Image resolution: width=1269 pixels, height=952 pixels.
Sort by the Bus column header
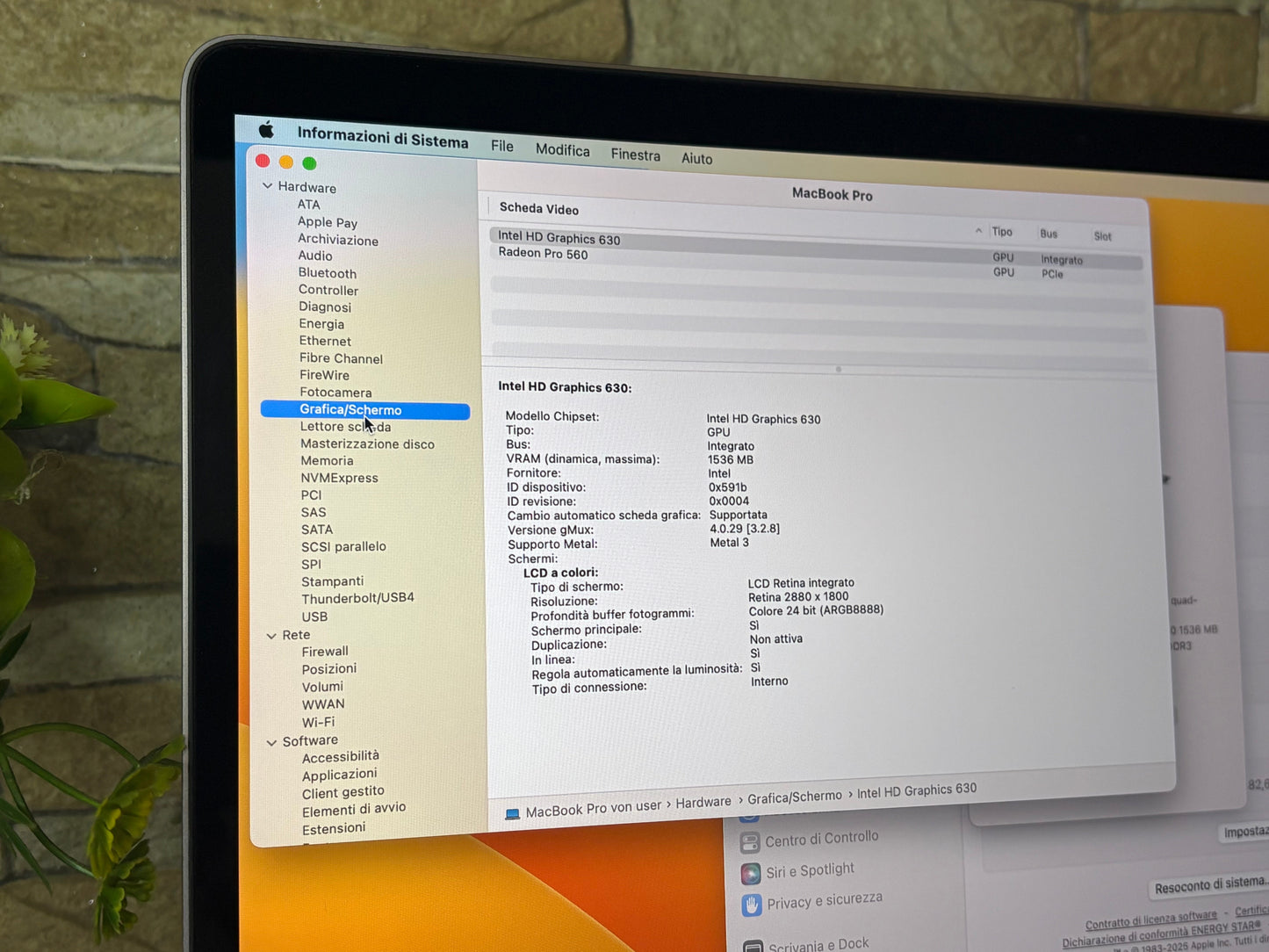[1049, 234]
